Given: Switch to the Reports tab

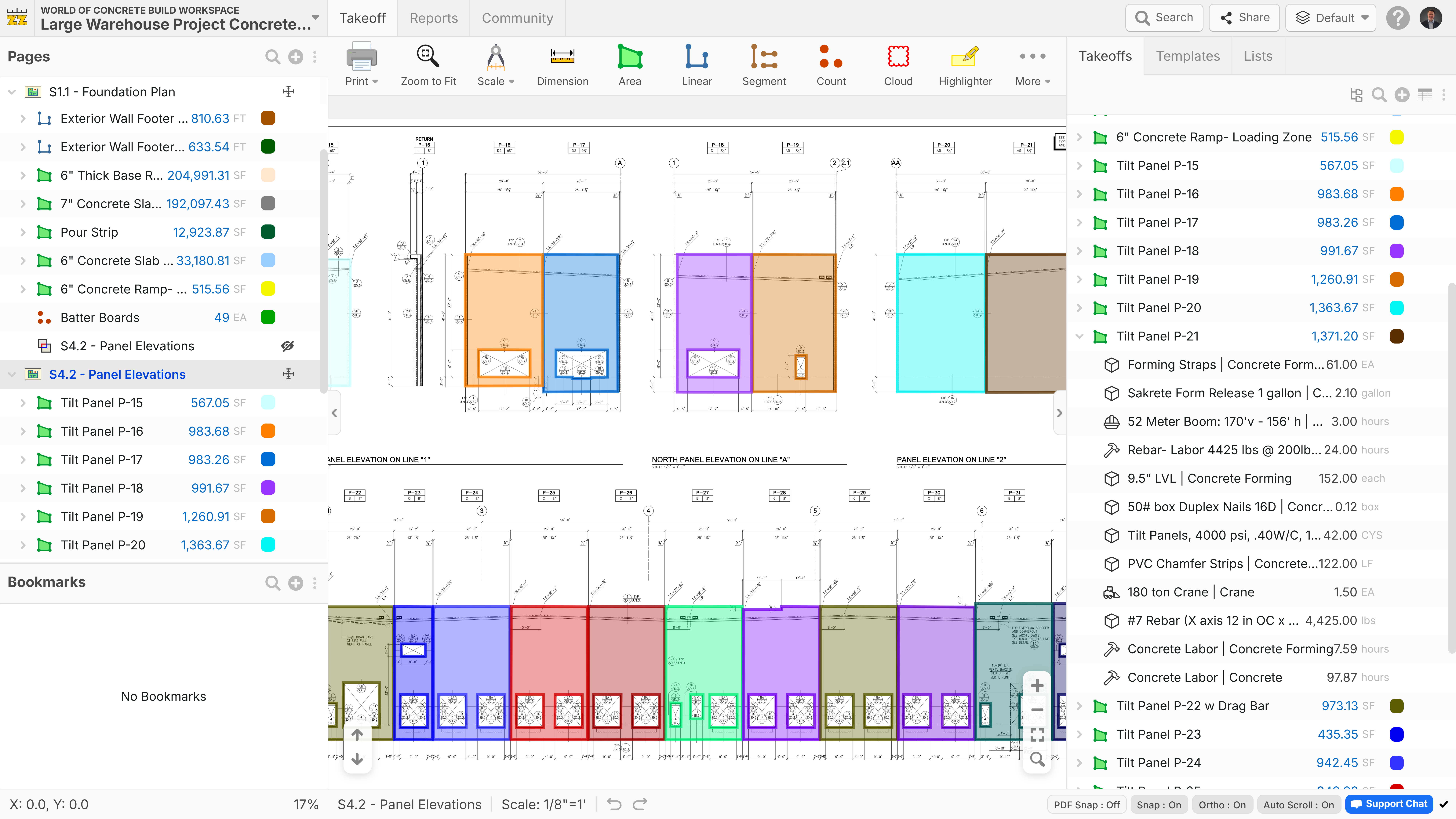Looking at the screenshot, I should point(434,18).
